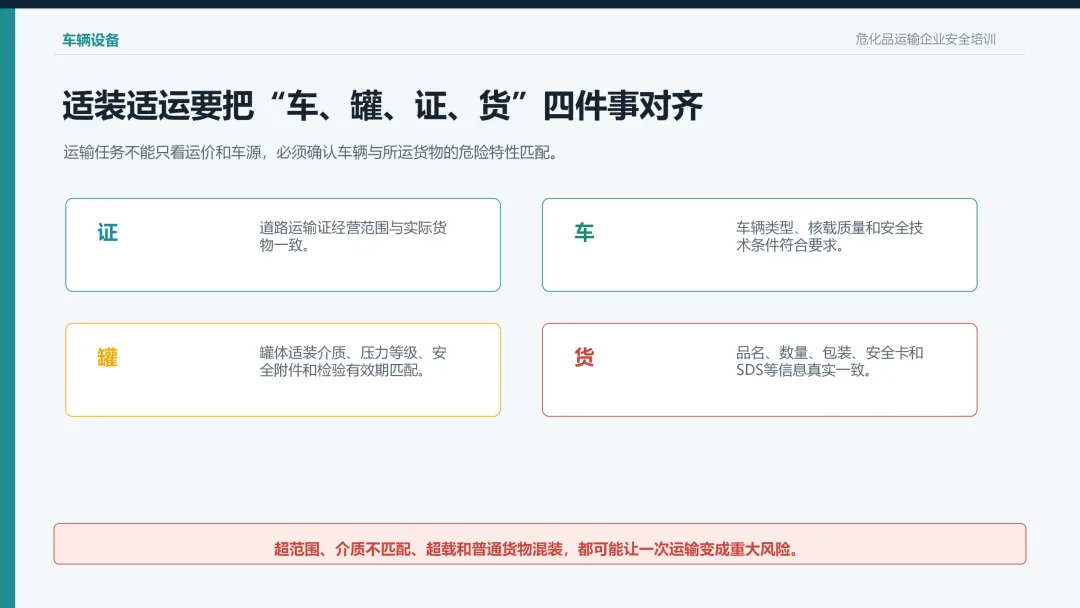
Task: Click the 危化品运输企业安全培训 header text
Action: point(925,39)
